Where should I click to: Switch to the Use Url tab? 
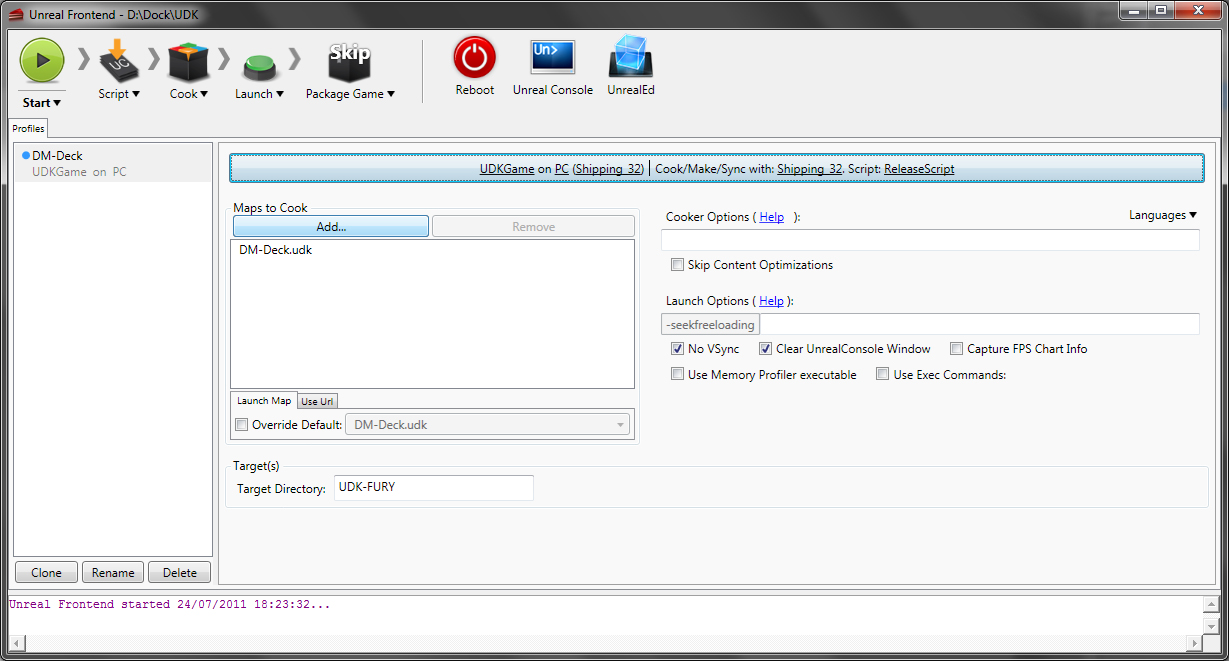tap(317, 401)
